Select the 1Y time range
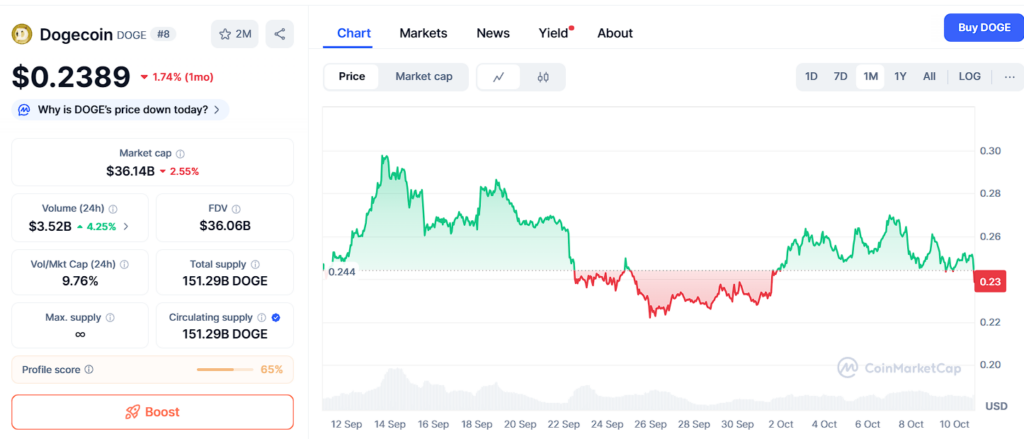1024x439 pixels. [900, 77]
